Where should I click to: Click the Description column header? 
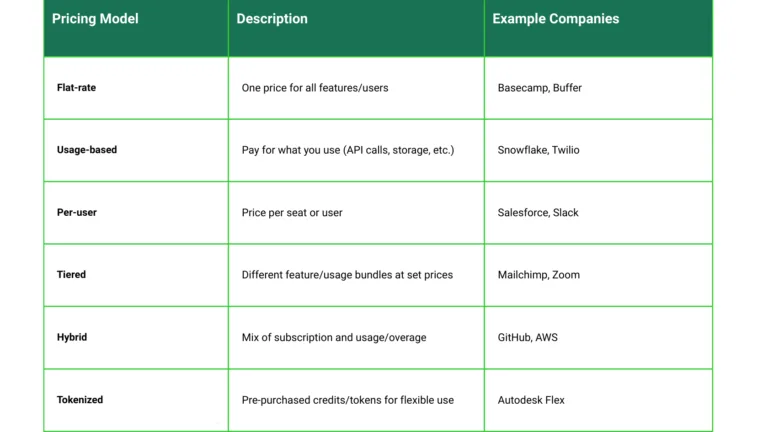(272, 19)
